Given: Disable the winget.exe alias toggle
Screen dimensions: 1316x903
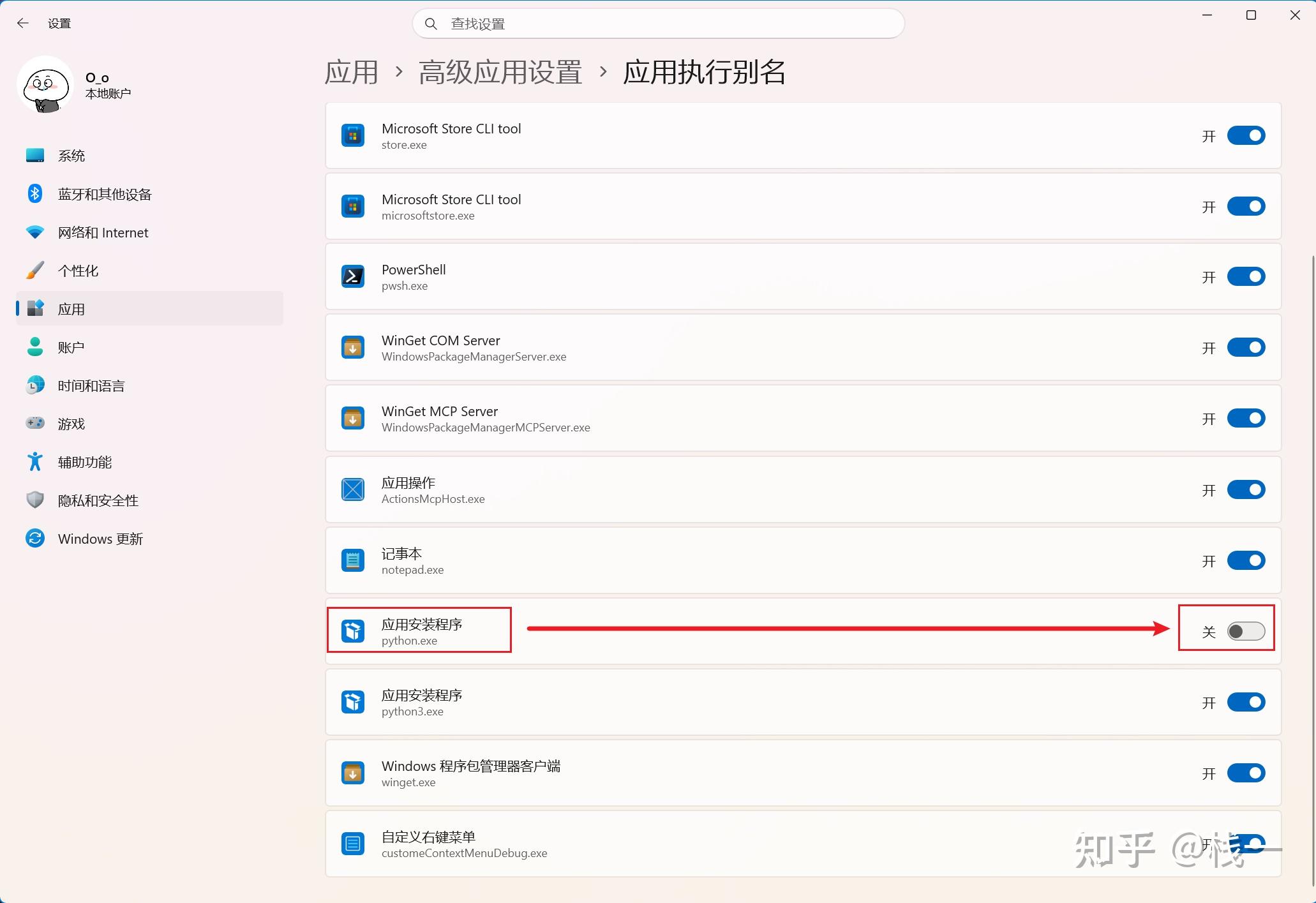Looking at the screenshot, I should [1246, 773].
